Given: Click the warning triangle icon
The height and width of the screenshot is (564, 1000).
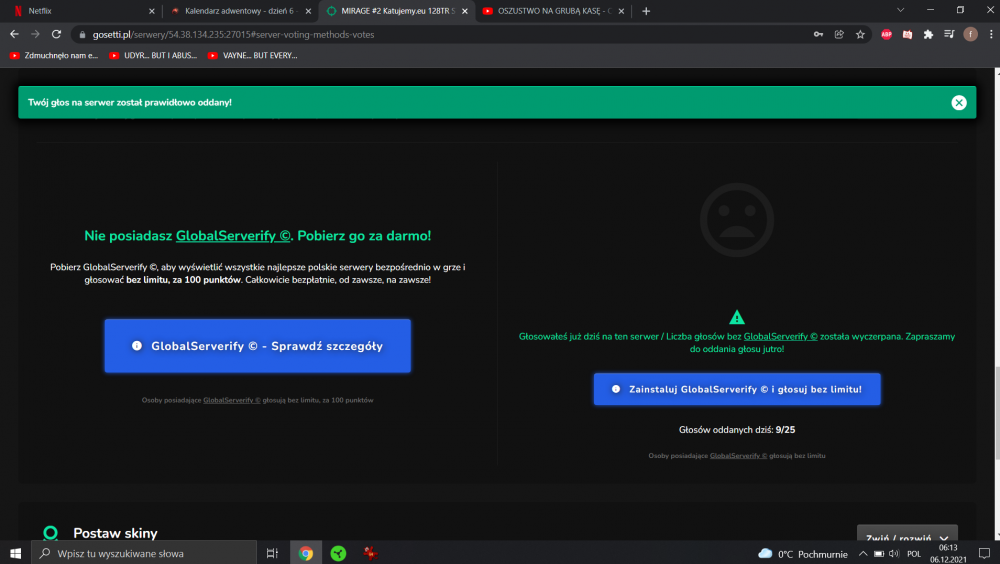Looking at the screenshot, I should coord(737,317).
